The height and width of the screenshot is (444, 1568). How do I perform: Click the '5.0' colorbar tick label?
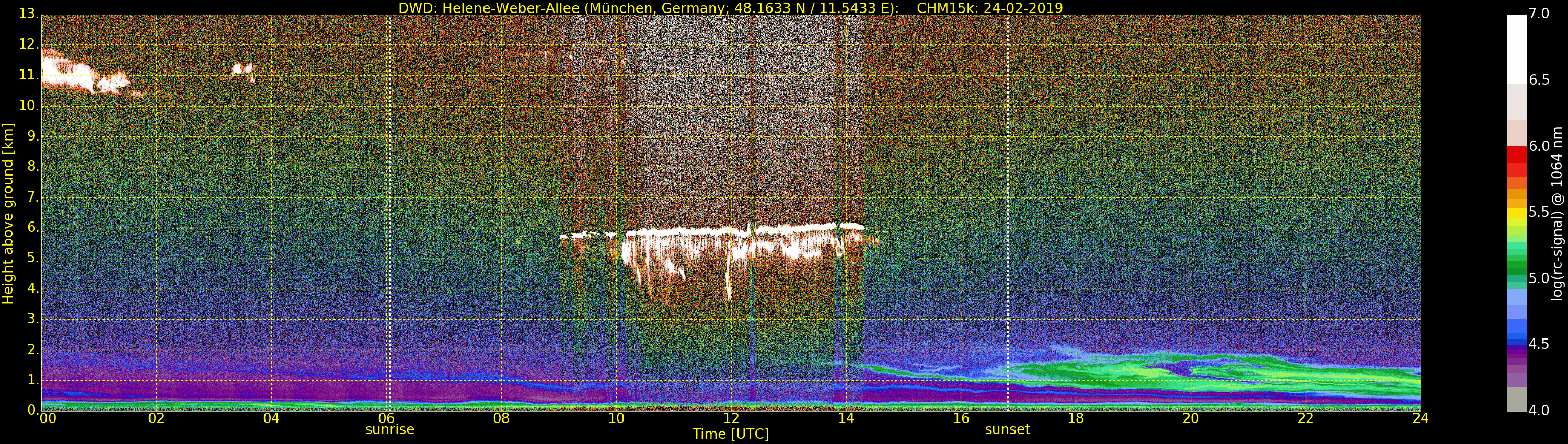1539,278
